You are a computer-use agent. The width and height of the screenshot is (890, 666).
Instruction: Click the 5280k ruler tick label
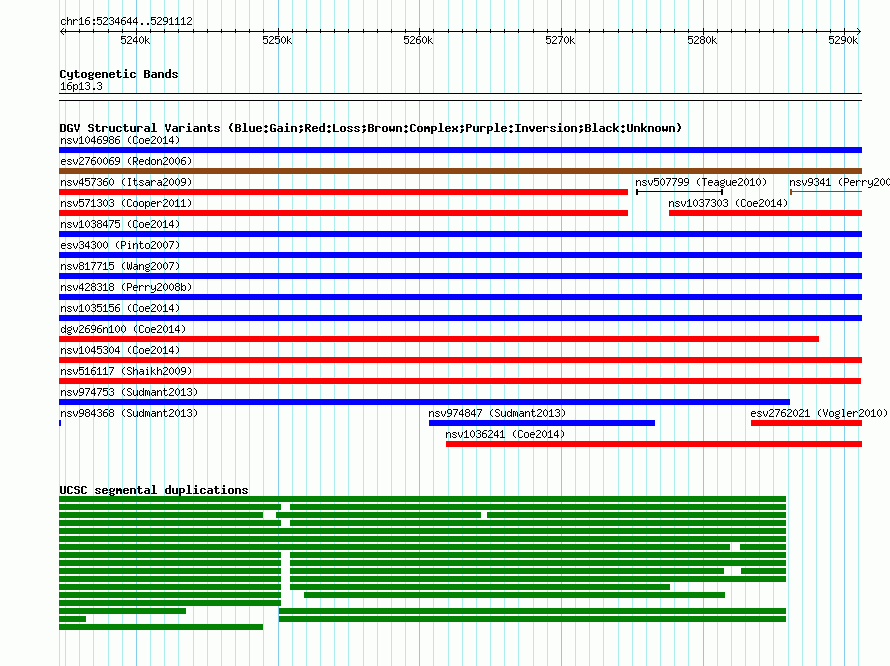pyautogui.click(x=702, y=41)
